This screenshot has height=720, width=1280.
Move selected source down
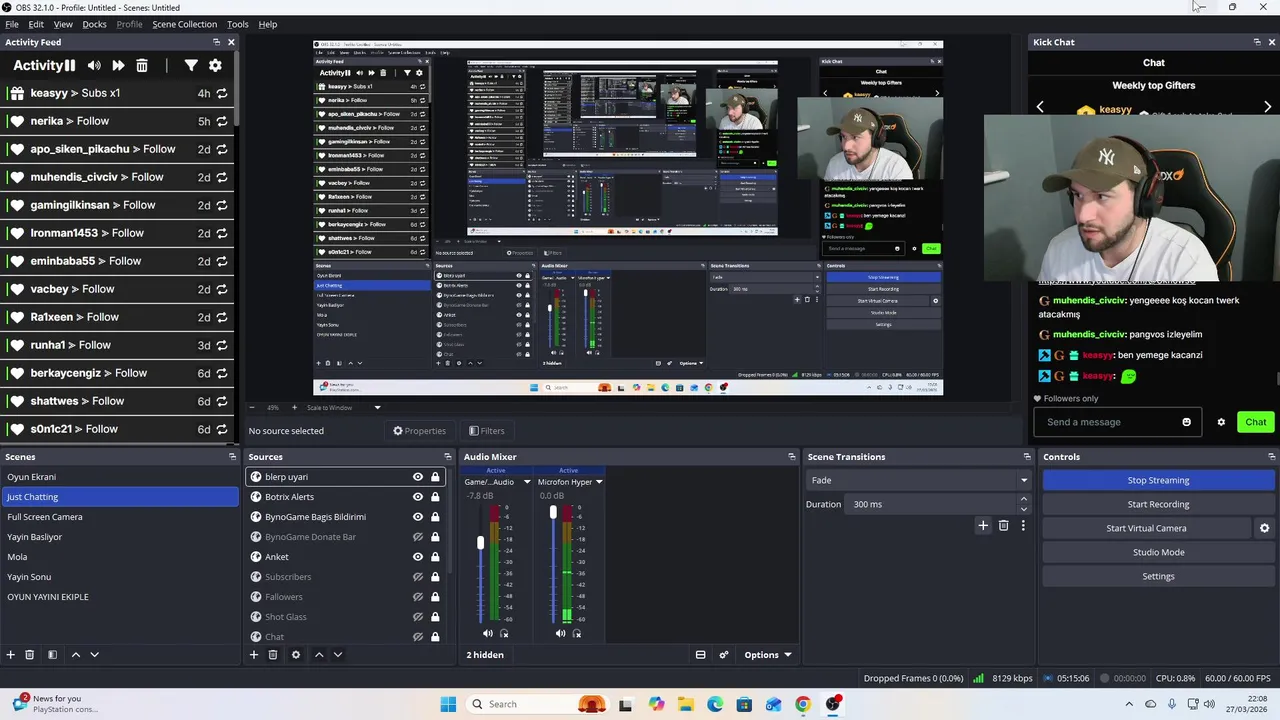(337, 655)
